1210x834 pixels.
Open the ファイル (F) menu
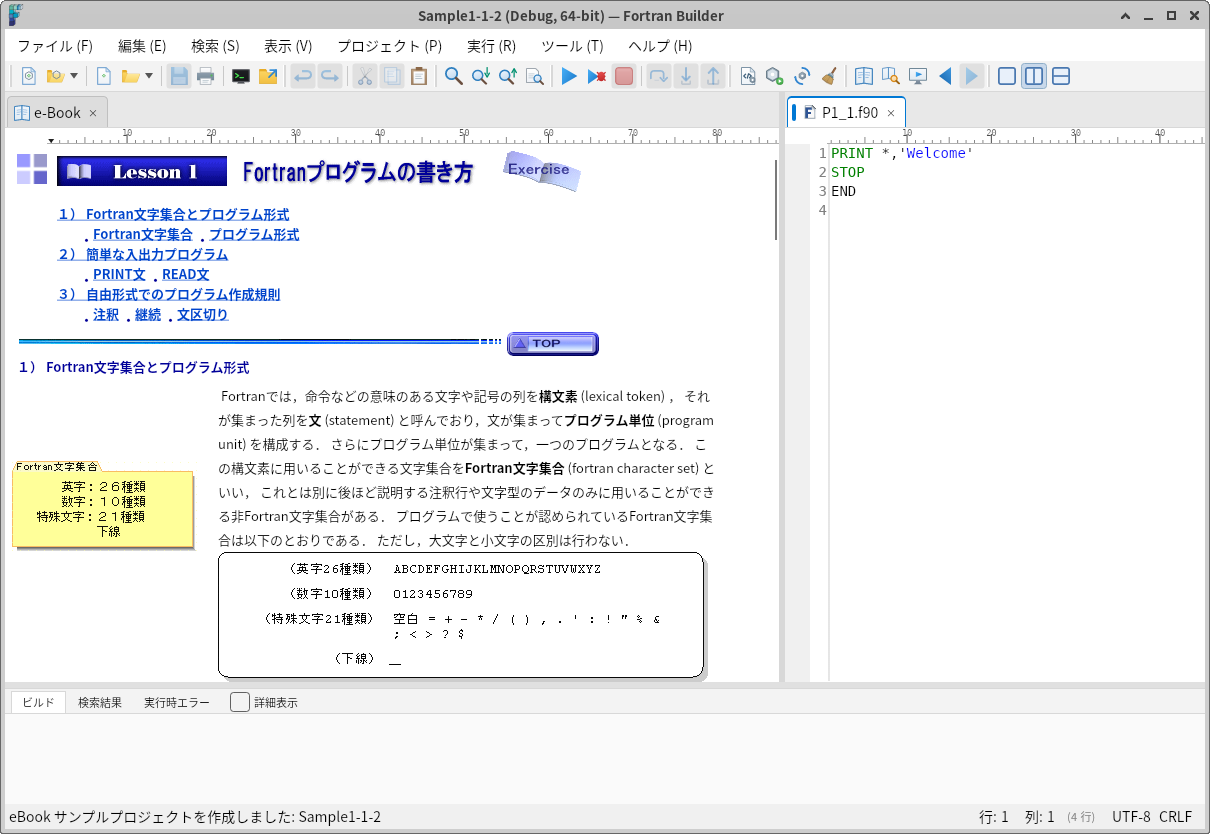(55, 46)
